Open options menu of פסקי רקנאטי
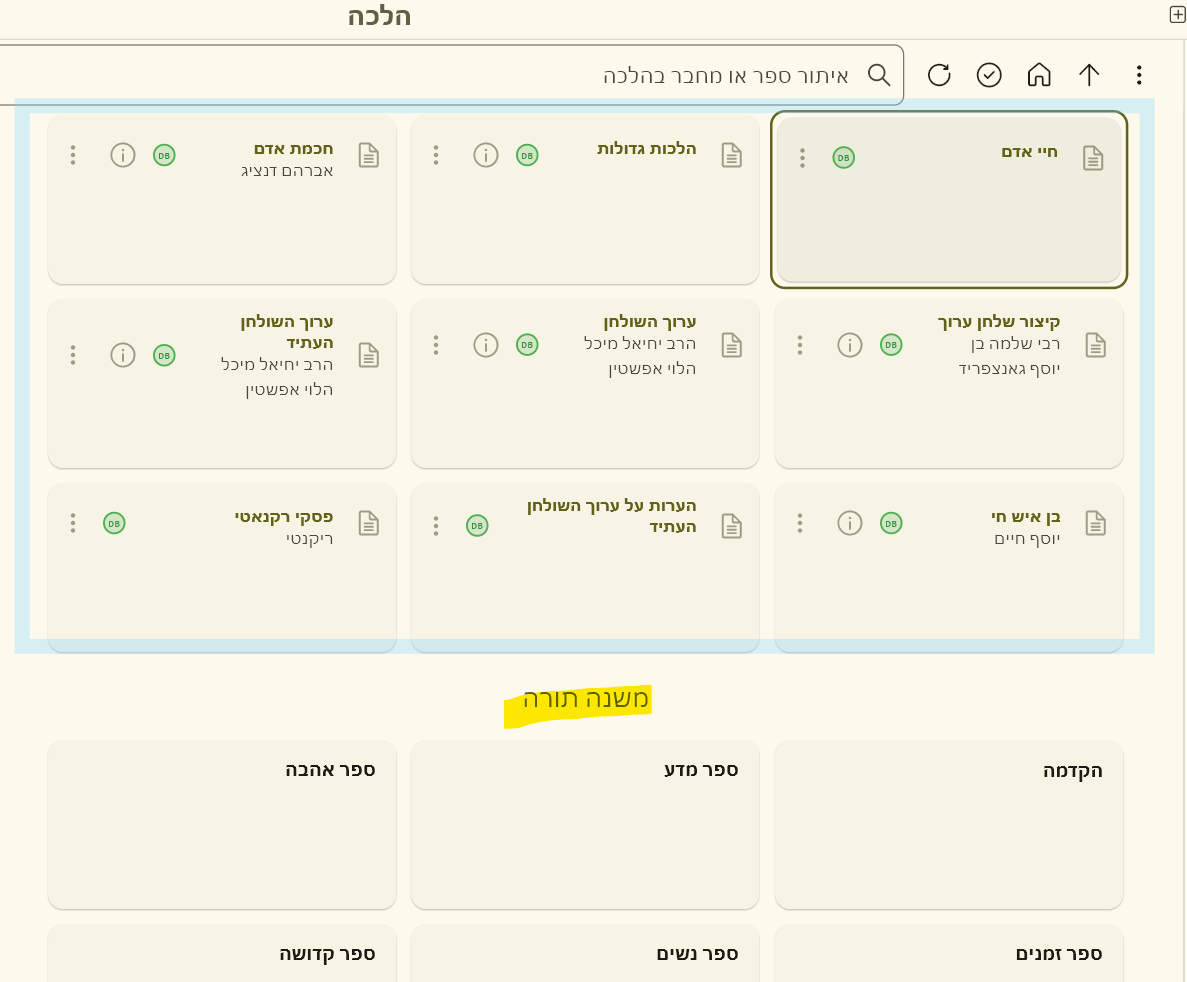The image size is (1187, 982). 73,523
